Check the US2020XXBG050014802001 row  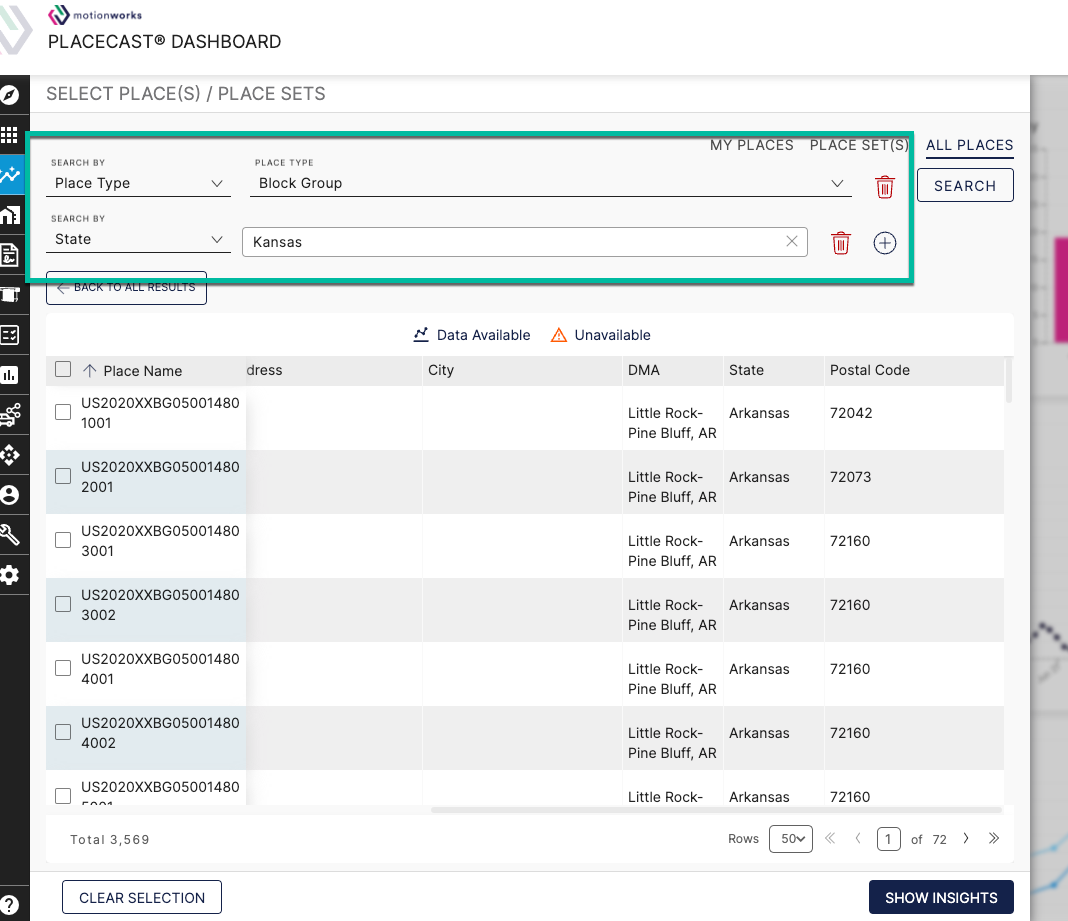tap(63, 476)
